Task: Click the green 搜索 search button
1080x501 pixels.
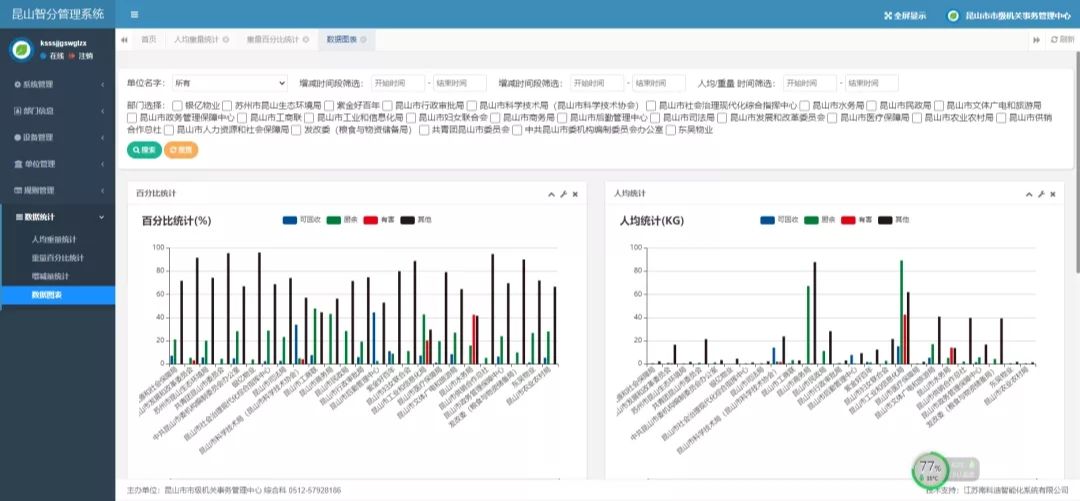Action: click(143, 150)
